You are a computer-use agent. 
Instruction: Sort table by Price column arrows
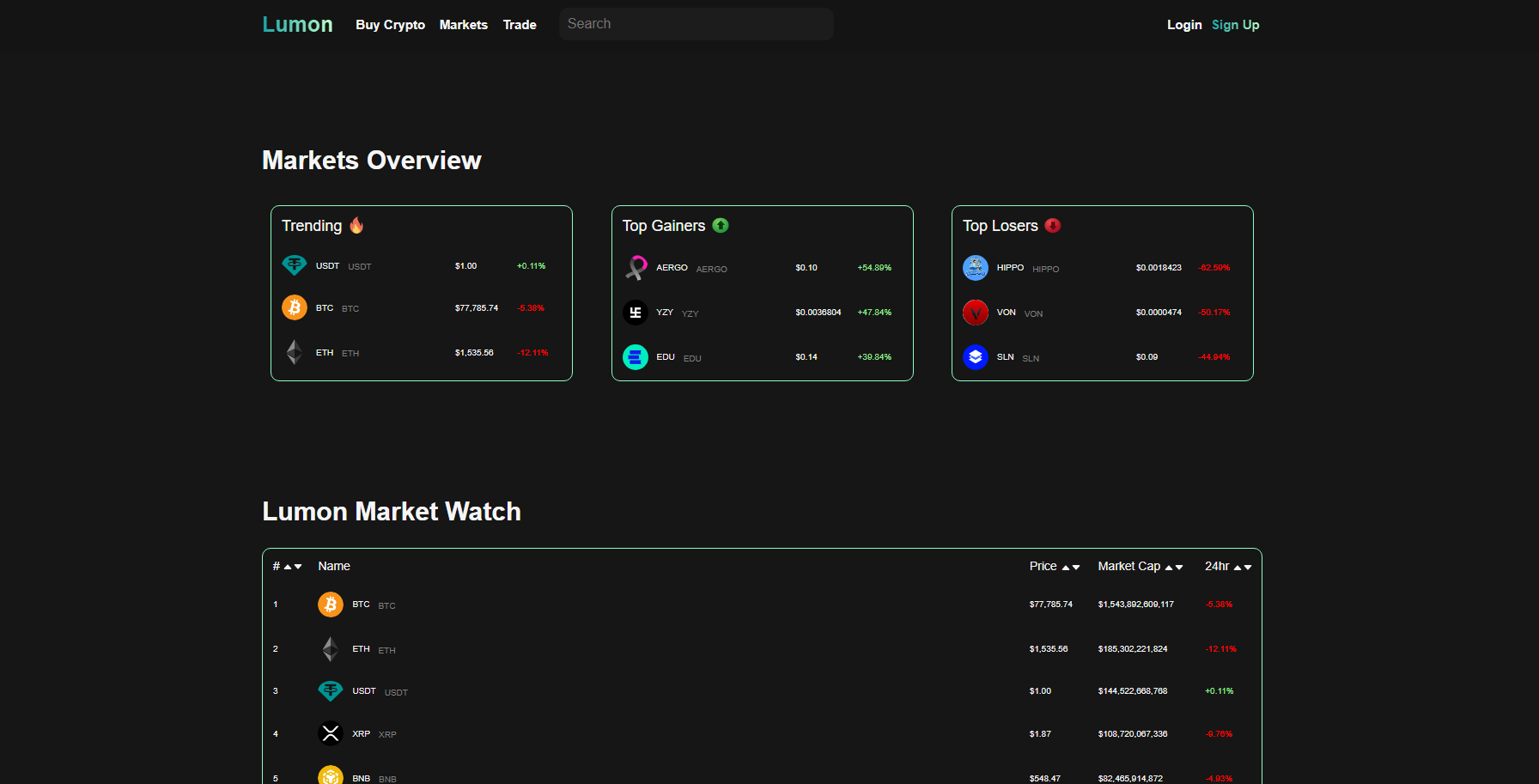click(1070, 567)
